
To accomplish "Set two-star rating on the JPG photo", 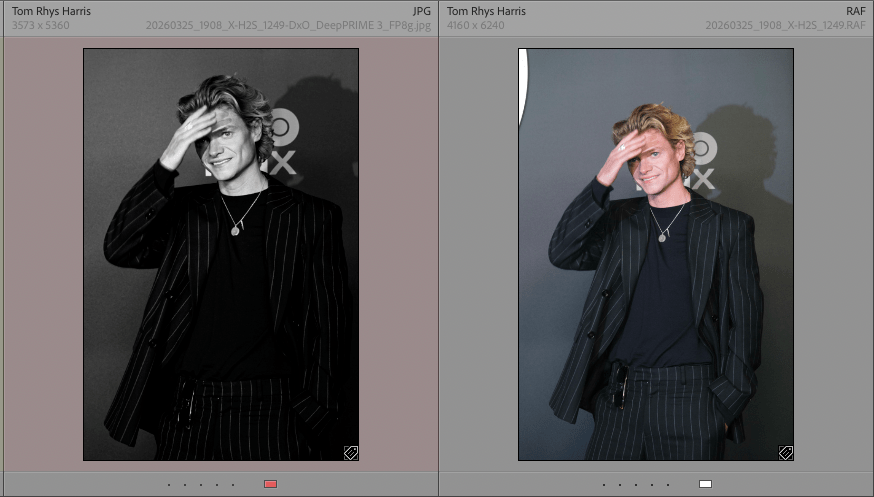I will [185, 485].
